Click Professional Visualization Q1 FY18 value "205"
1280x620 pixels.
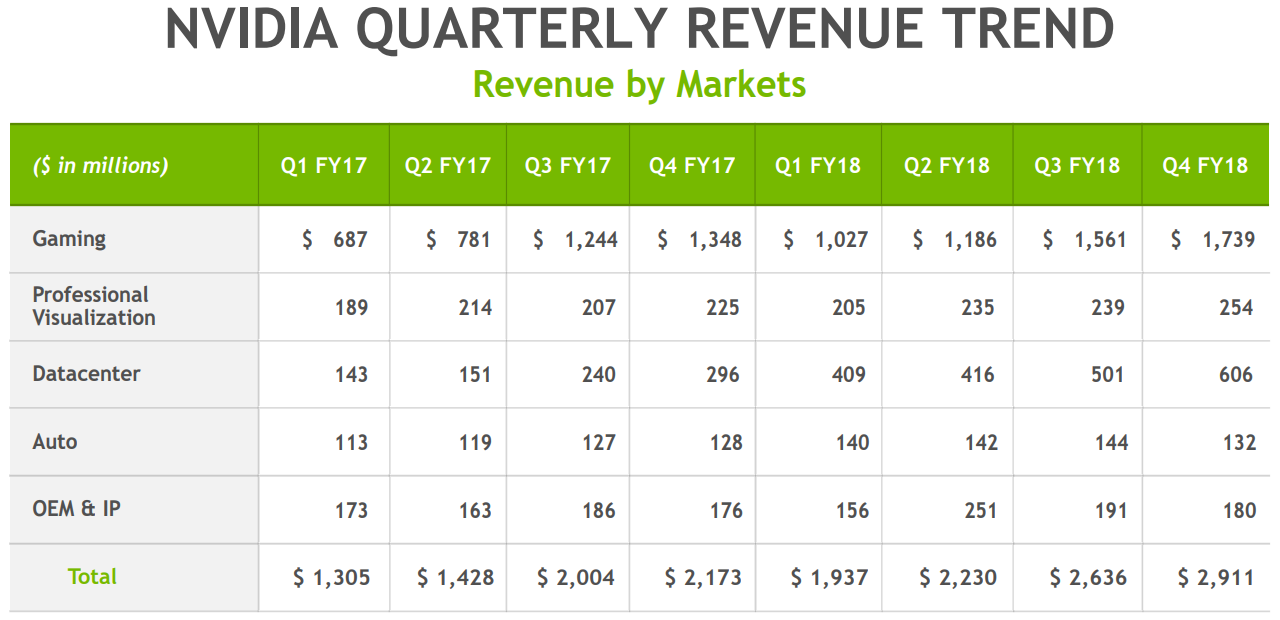tap(848, 307)
